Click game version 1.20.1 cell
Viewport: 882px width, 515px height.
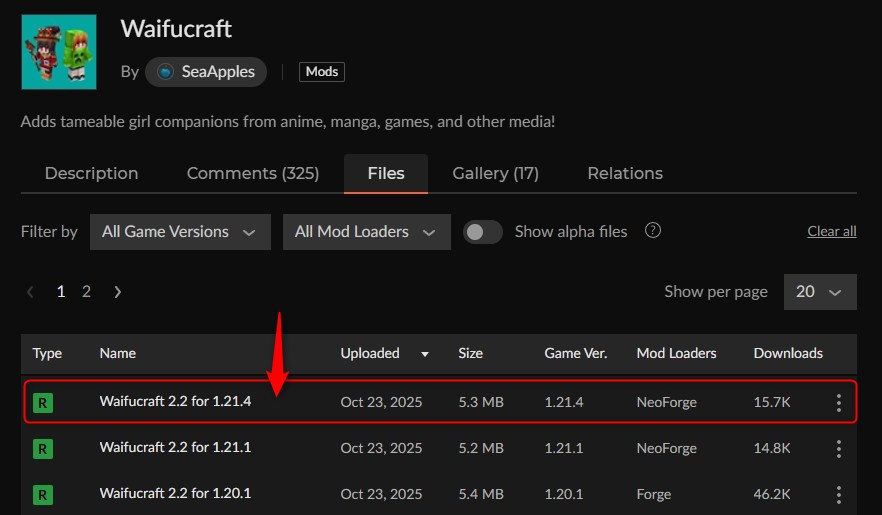[564, 494]
